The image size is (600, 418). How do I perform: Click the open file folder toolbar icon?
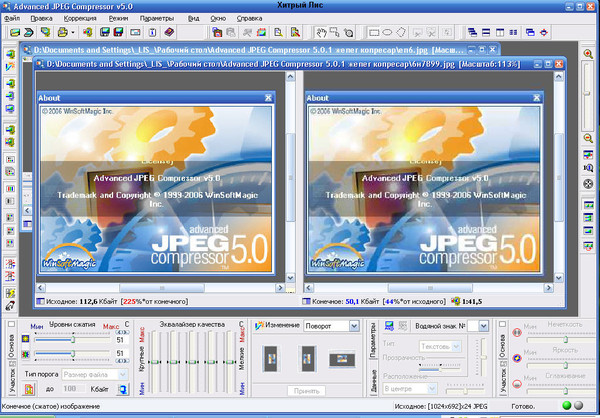click(15, 32)
